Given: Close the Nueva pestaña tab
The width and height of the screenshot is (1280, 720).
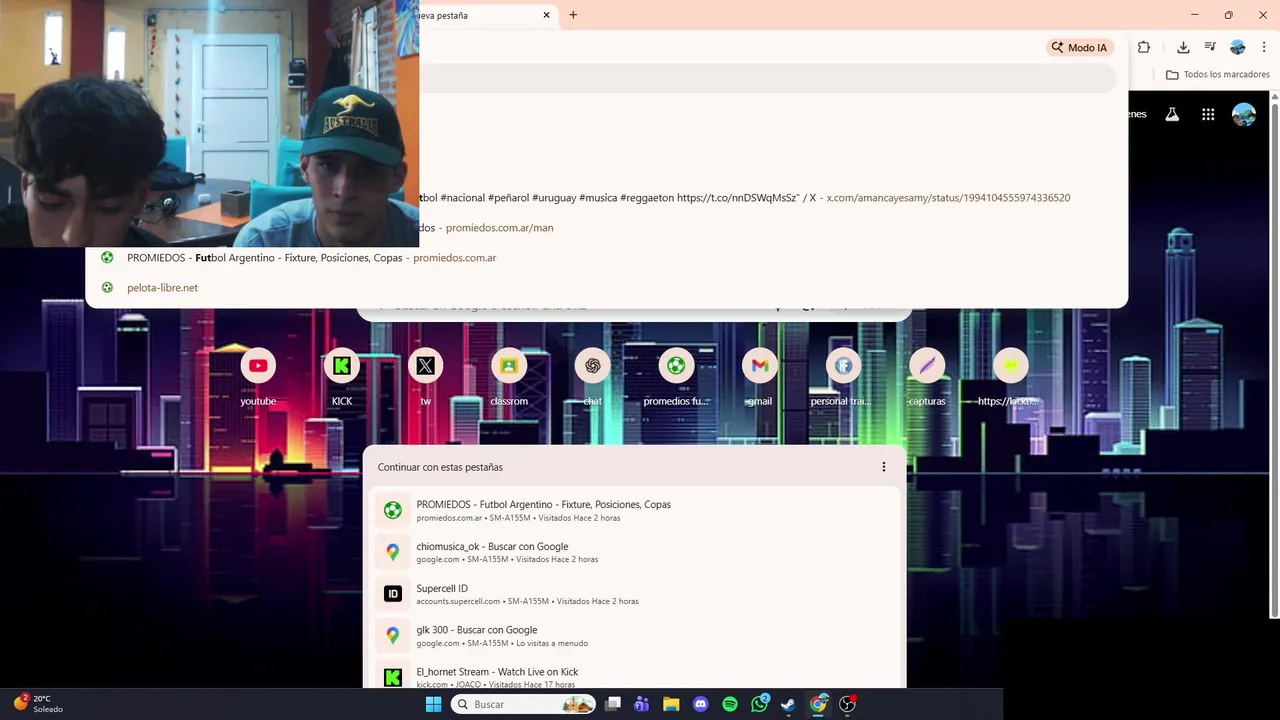Looking at the screenshot, I should [x=547, y=15].
